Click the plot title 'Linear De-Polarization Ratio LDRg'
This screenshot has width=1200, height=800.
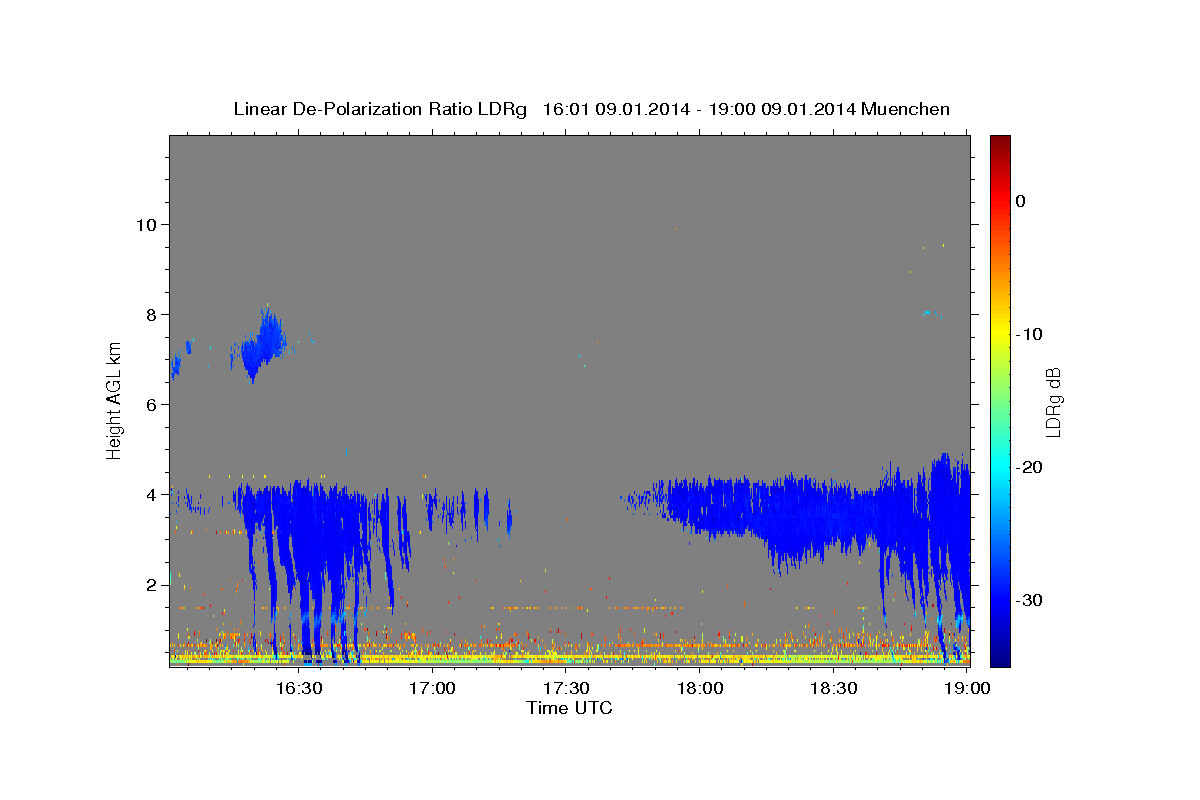pos(379,109)
